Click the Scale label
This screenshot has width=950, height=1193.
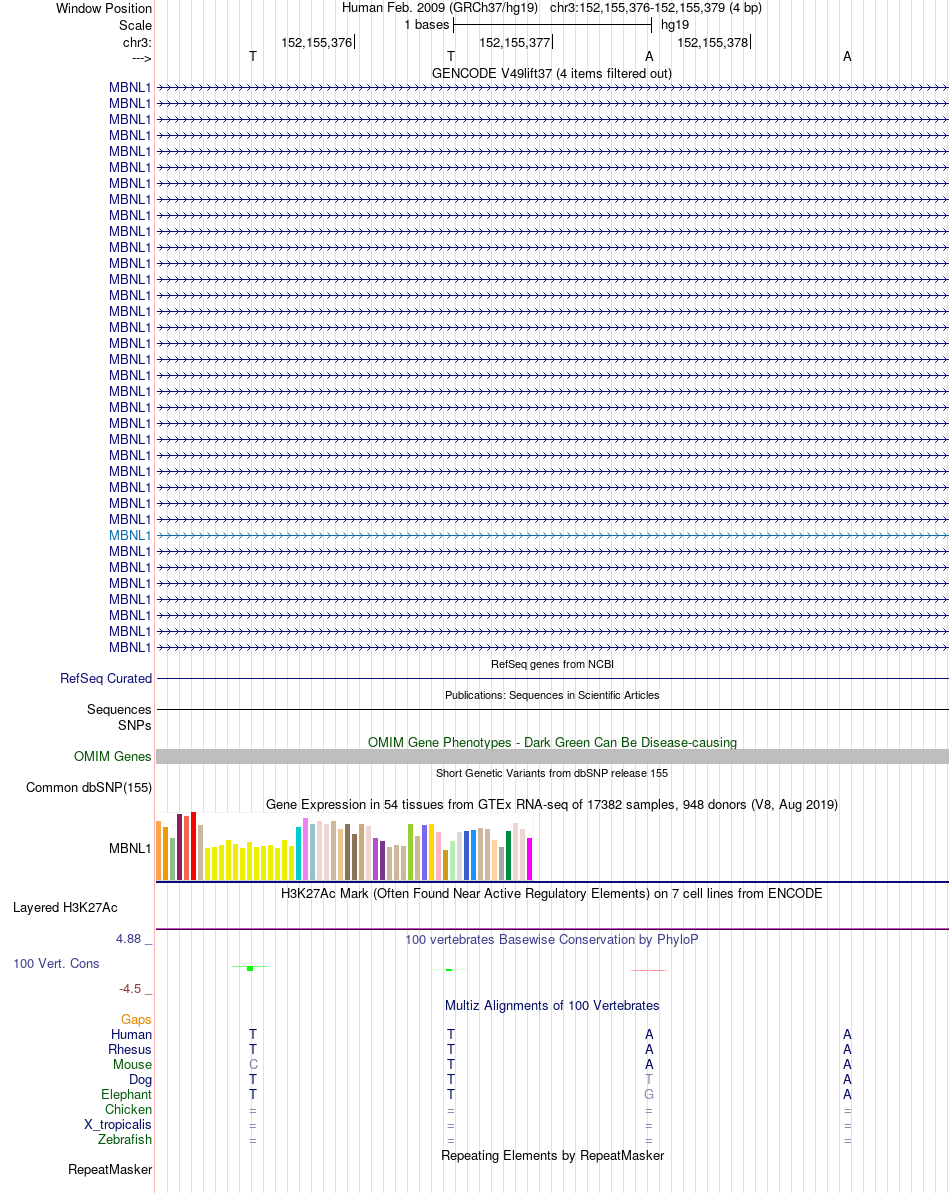click(135, 26)
